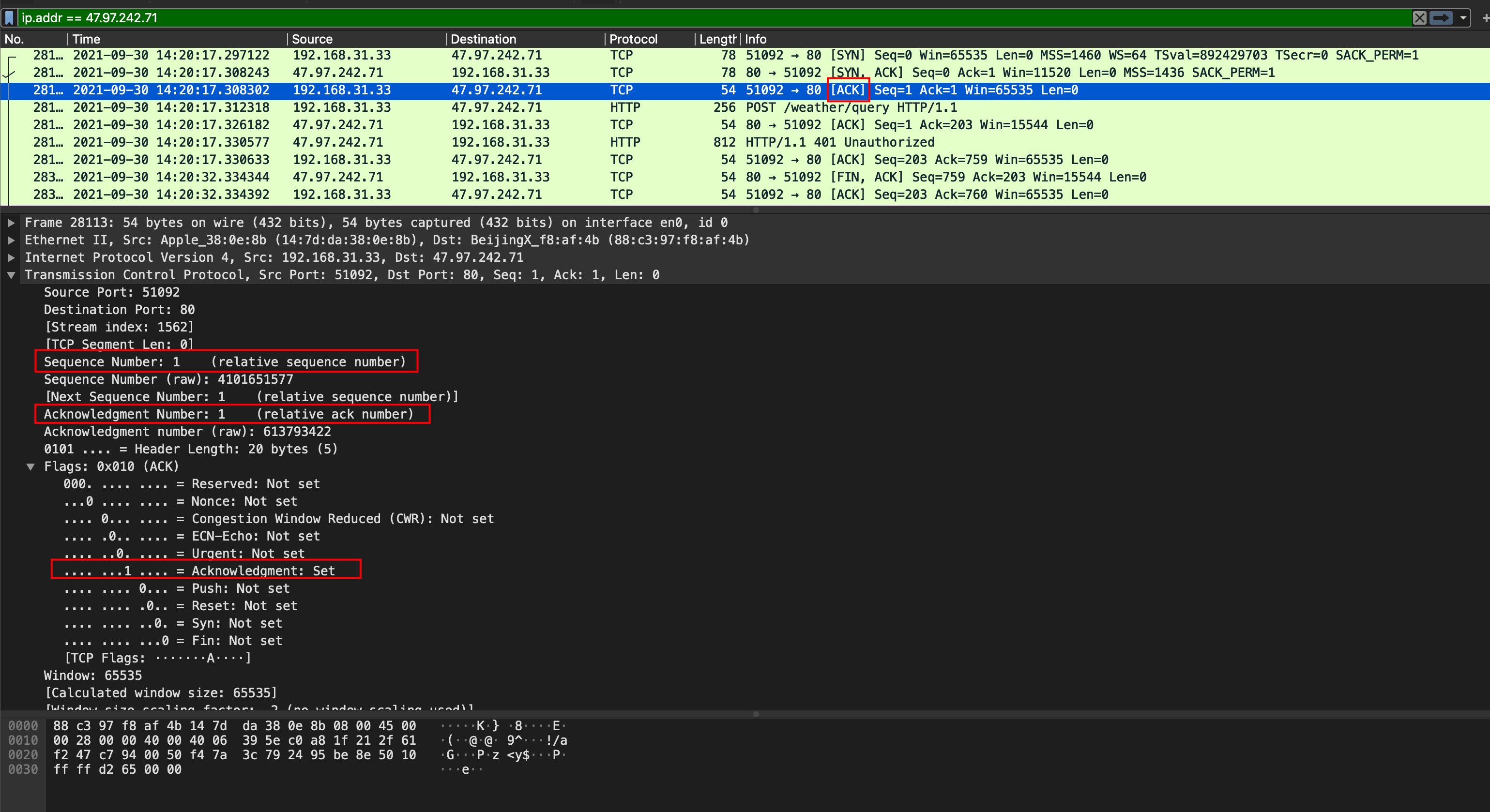
Task: Select the Next Sequence Number: 1 field
Action: 252,397
